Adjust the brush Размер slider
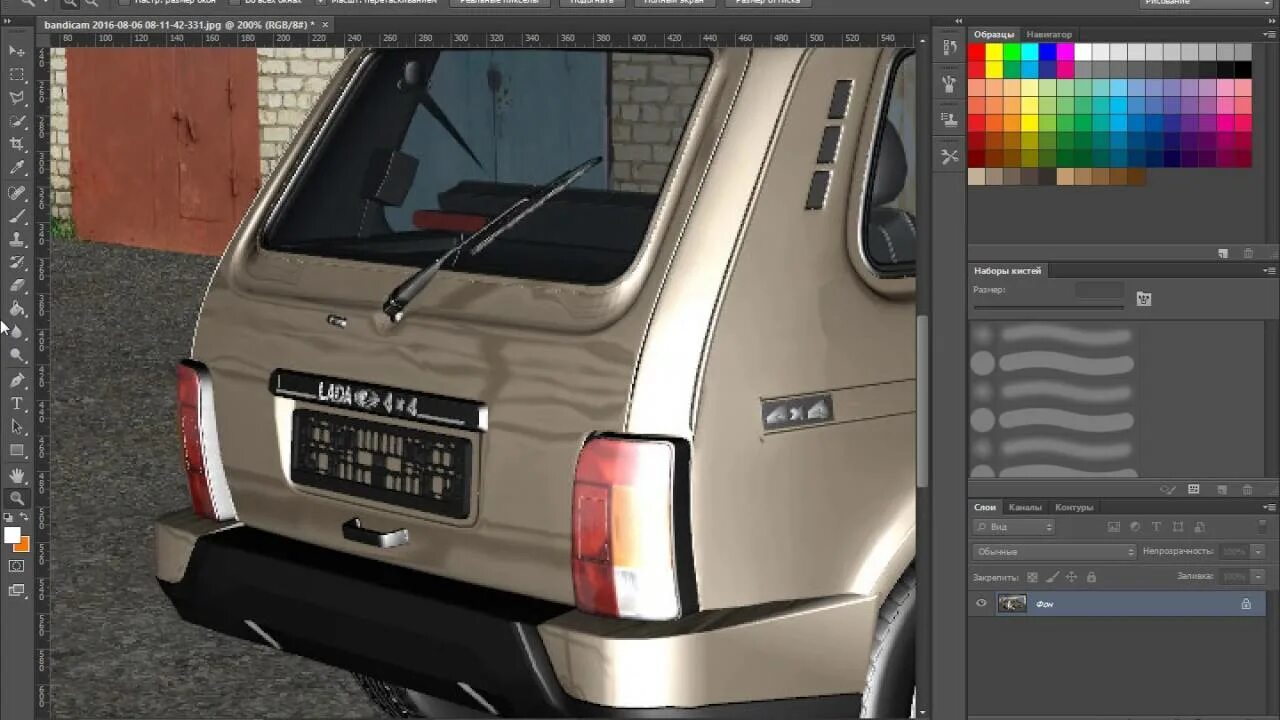The width and height of the screenshot is (1280, 720). [x=1048, y=307]
